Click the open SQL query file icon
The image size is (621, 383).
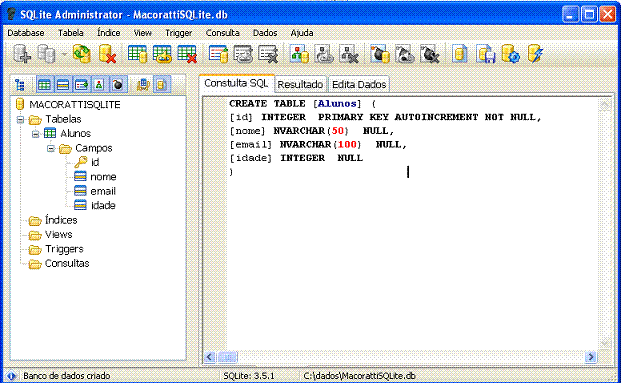coord(460,53)
